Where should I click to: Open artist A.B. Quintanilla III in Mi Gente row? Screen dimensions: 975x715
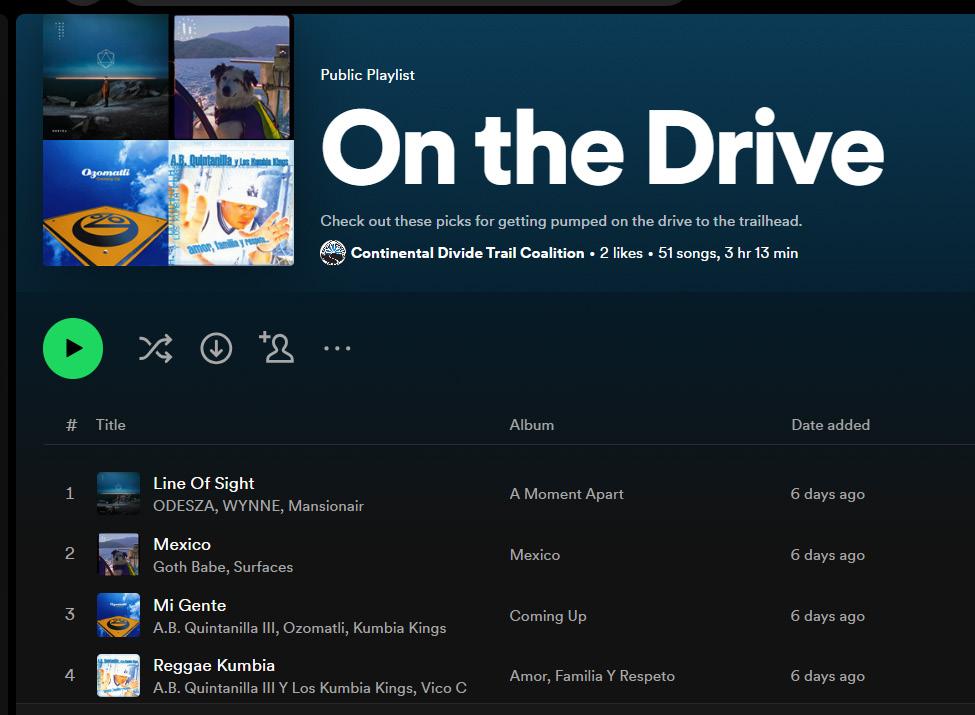tap(214, 628)
